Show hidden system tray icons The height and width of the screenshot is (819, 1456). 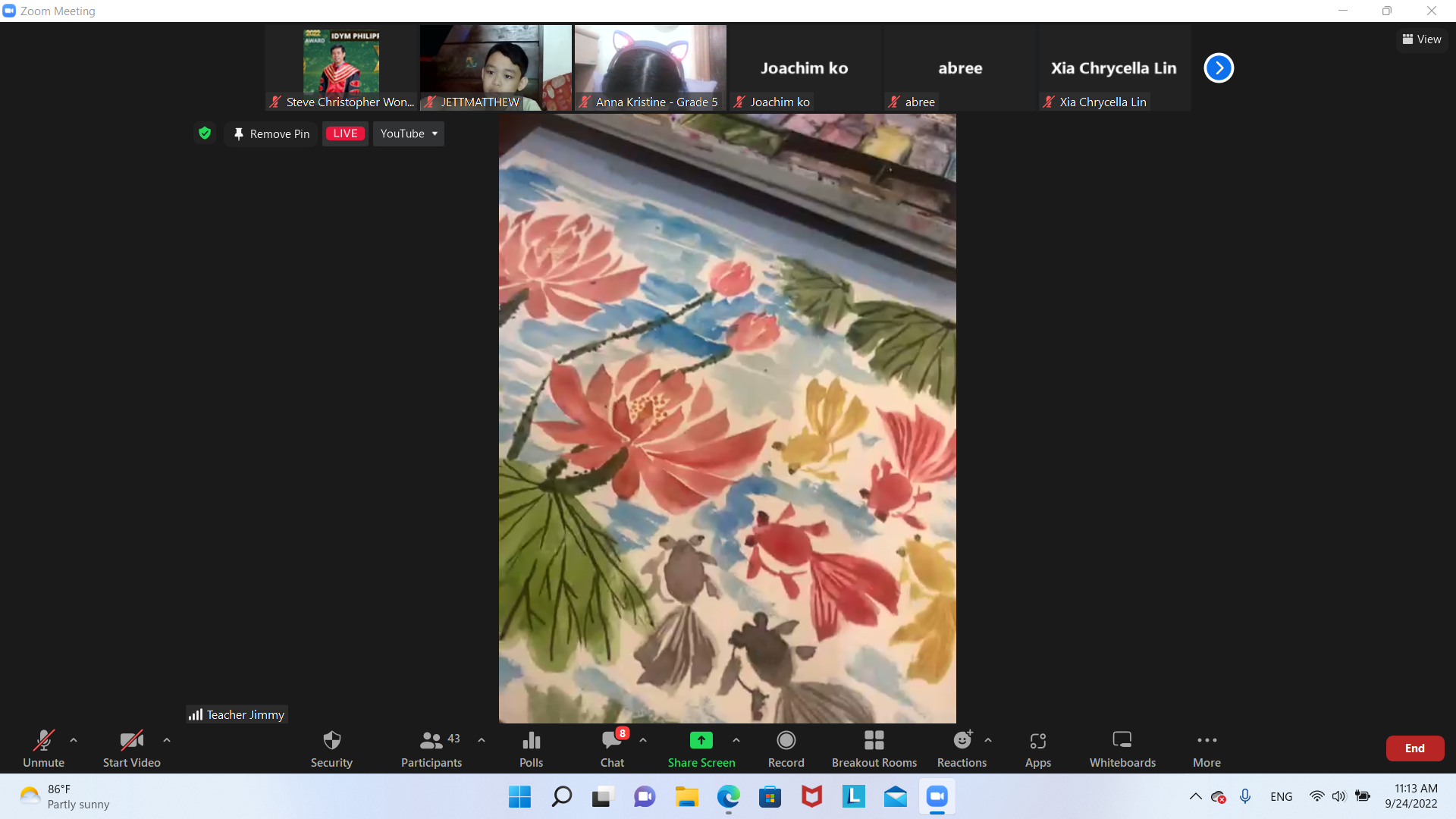click(1195, 796)
